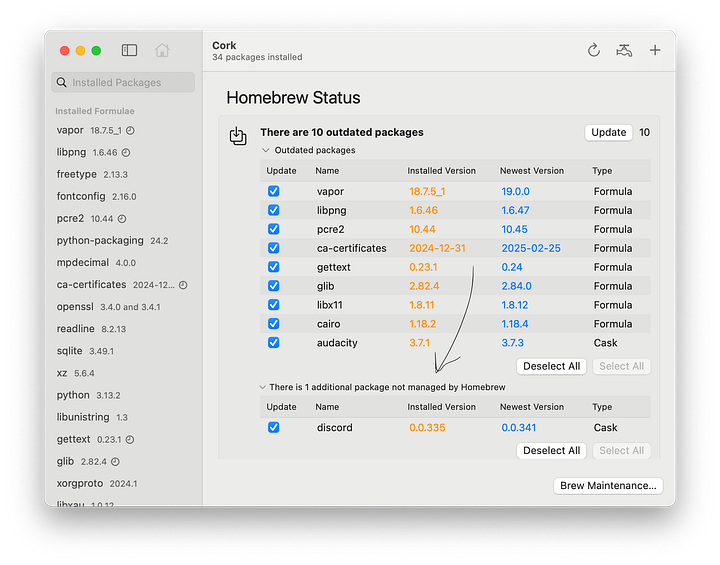Refresh packages with the reload icon
The width and height of the screenshot is (720, 565).
coord(594,50)
